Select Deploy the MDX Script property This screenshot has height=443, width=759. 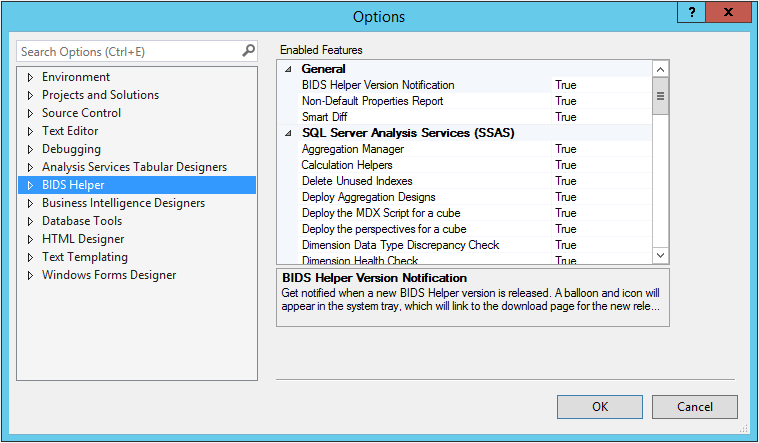[x=381, y=213]
